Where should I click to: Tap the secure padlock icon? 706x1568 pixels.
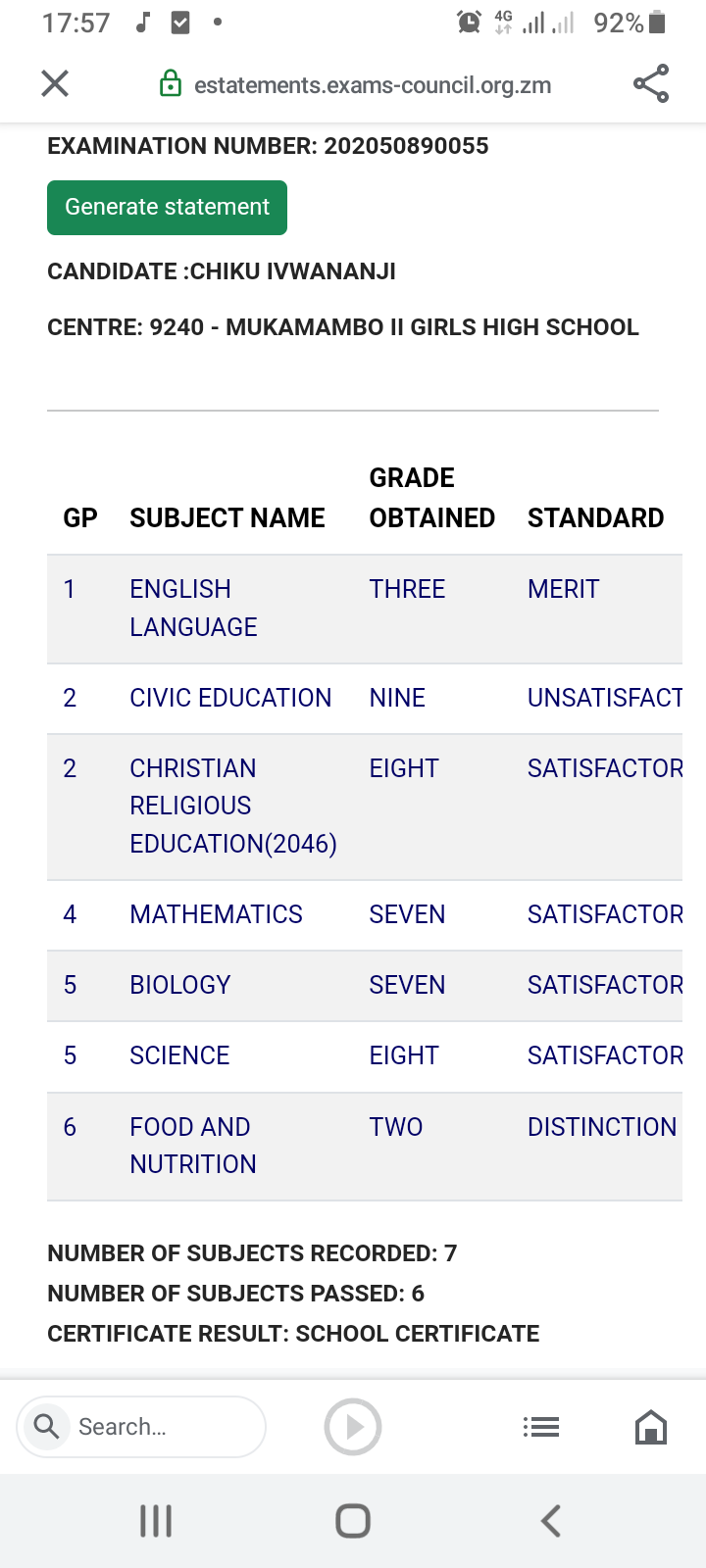(x=171, y=84)
